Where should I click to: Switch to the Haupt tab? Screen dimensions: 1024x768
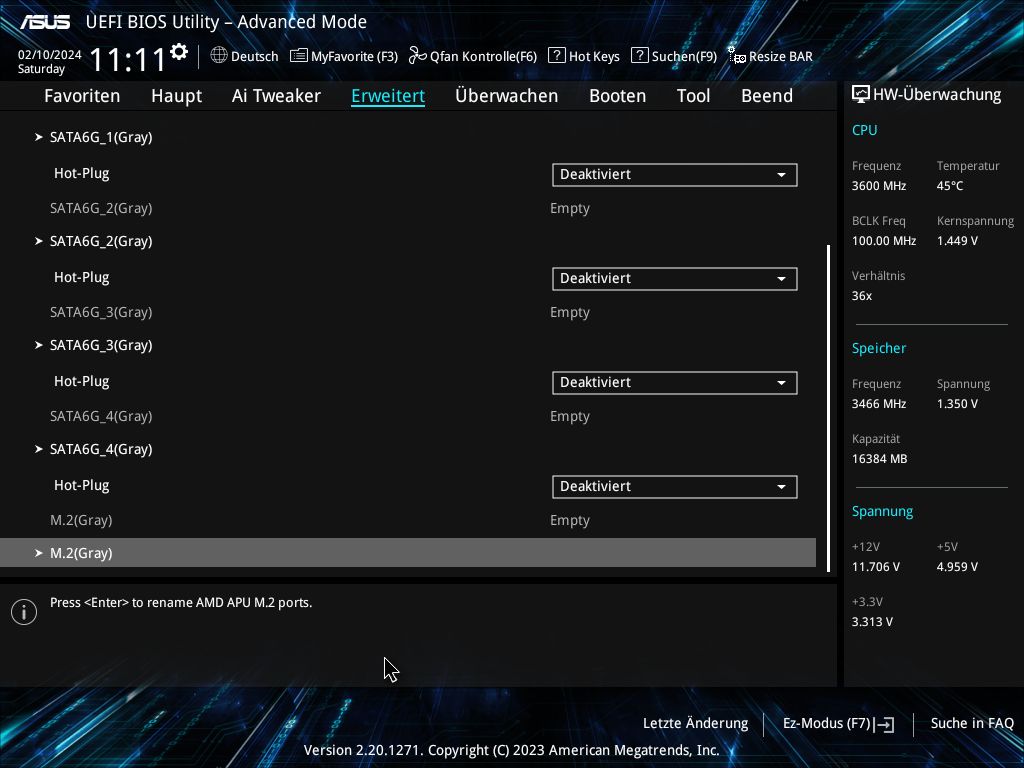(176, 96)
